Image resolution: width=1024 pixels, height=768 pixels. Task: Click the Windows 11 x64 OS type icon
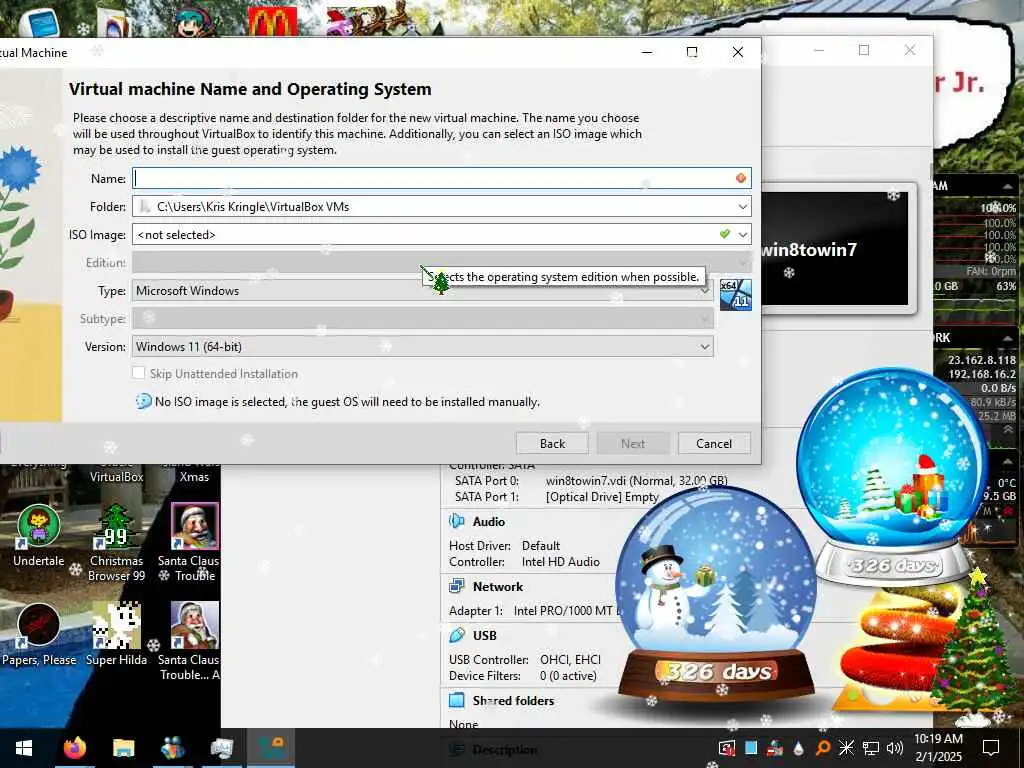click(736, 295)
